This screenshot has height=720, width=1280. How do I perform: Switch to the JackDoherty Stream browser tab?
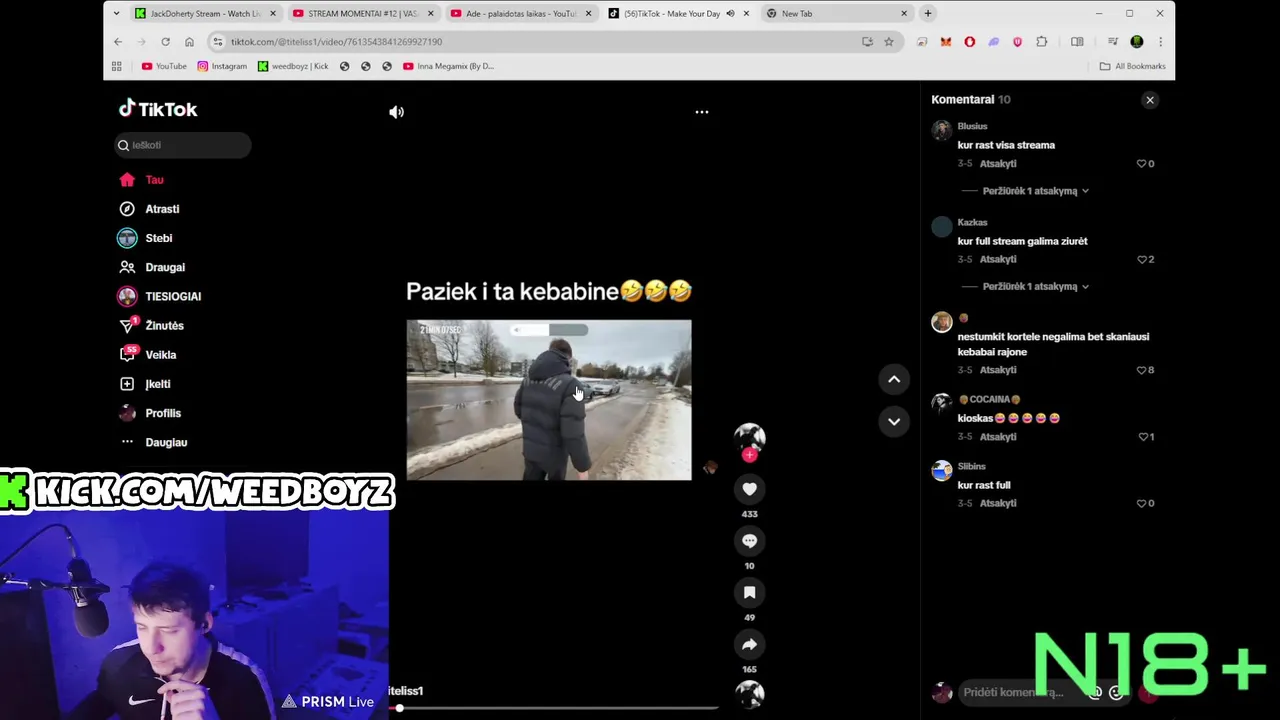(x=206, y=14)
